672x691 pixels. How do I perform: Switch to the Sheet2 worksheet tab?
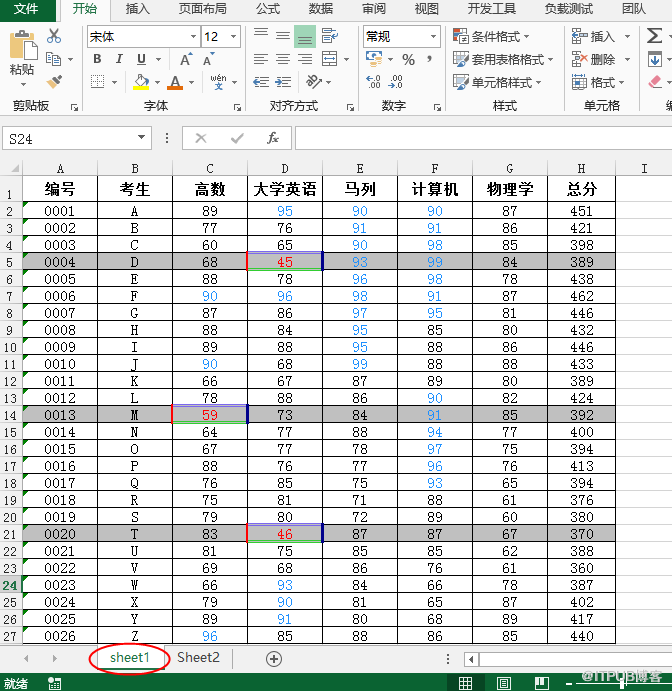point(198,657)
